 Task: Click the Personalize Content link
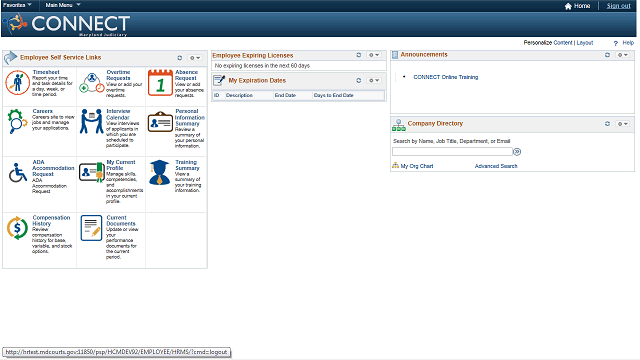563,43
